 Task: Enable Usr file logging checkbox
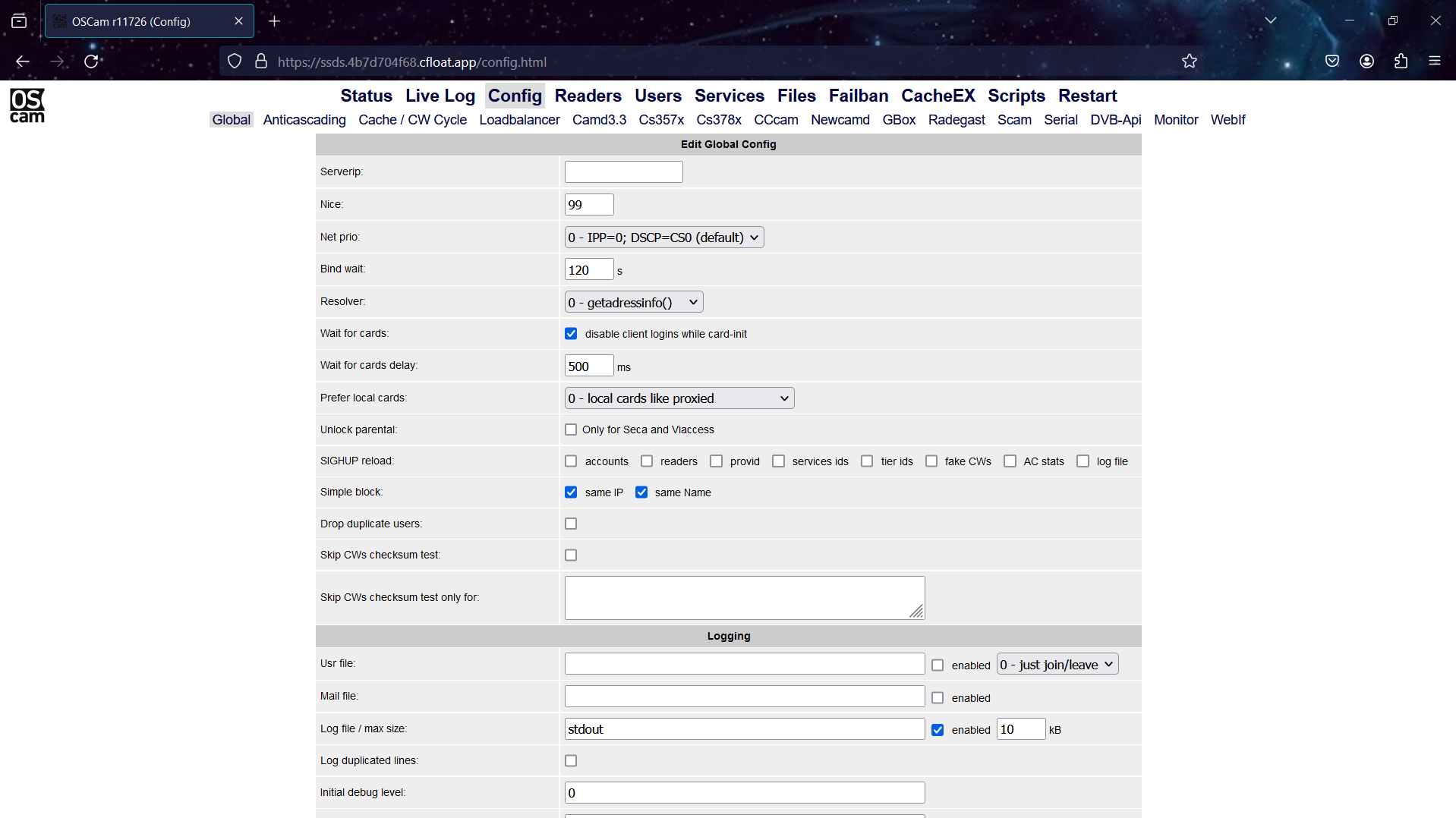(938, 665)
